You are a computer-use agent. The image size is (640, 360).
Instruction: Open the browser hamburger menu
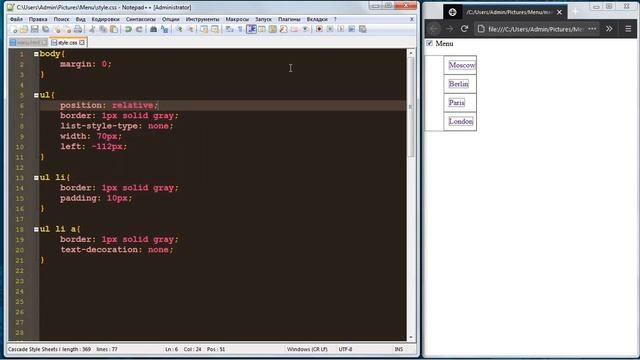click(628, 29)
